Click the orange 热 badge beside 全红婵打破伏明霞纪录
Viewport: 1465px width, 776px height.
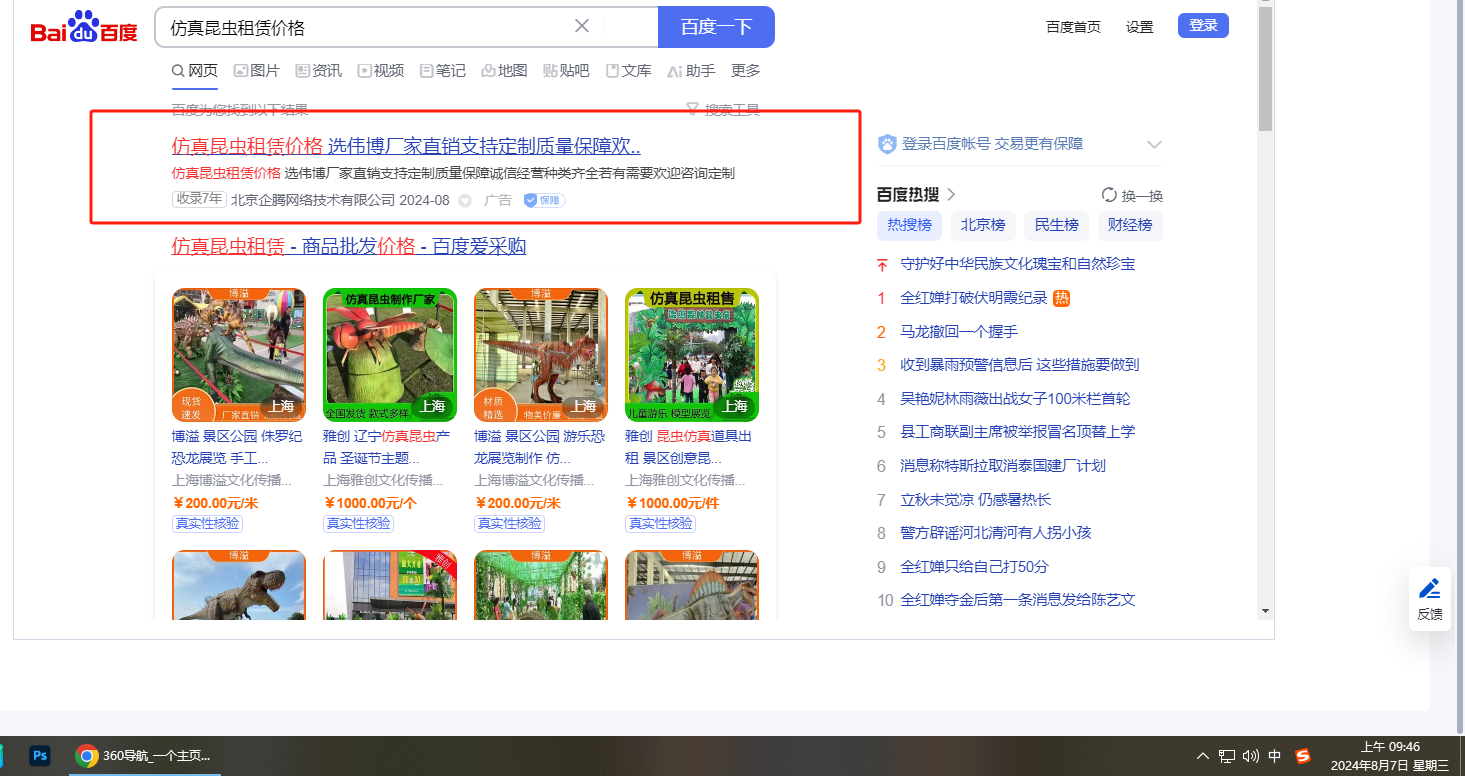click(x=1062, y=298)
